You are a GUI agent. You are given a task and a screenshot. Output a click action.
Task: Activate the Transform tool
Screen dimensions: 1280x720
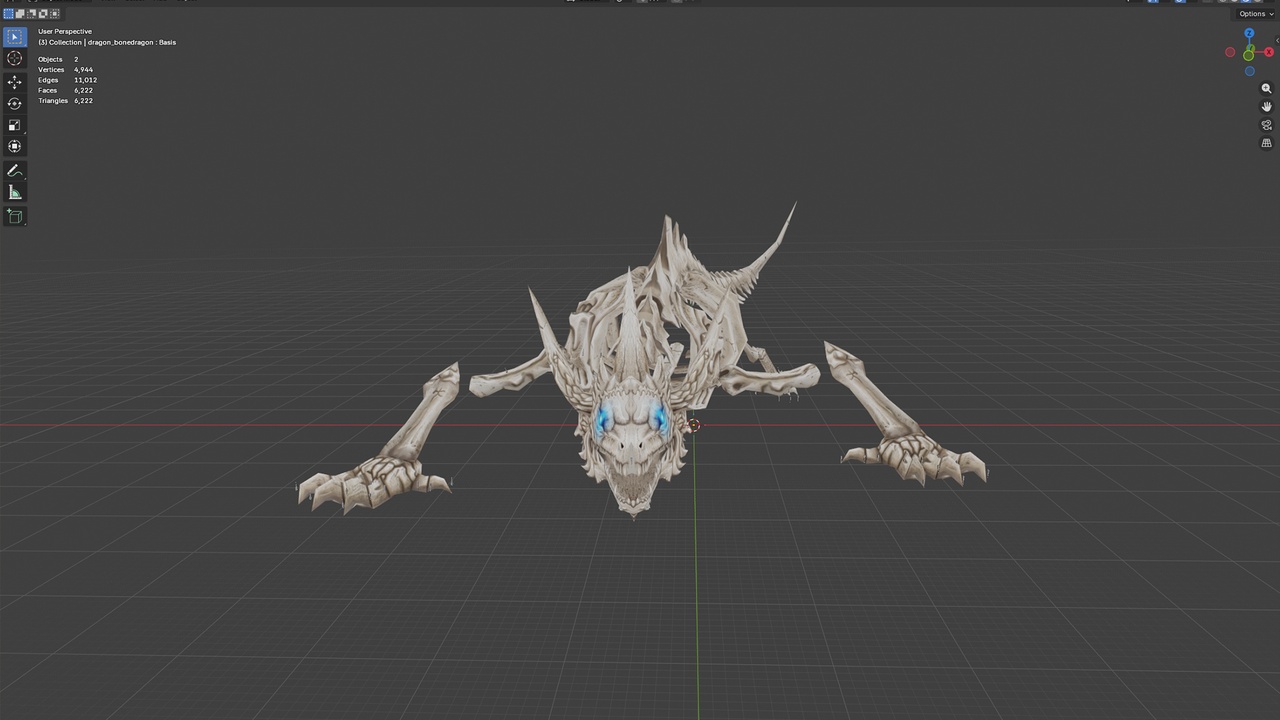14,147
